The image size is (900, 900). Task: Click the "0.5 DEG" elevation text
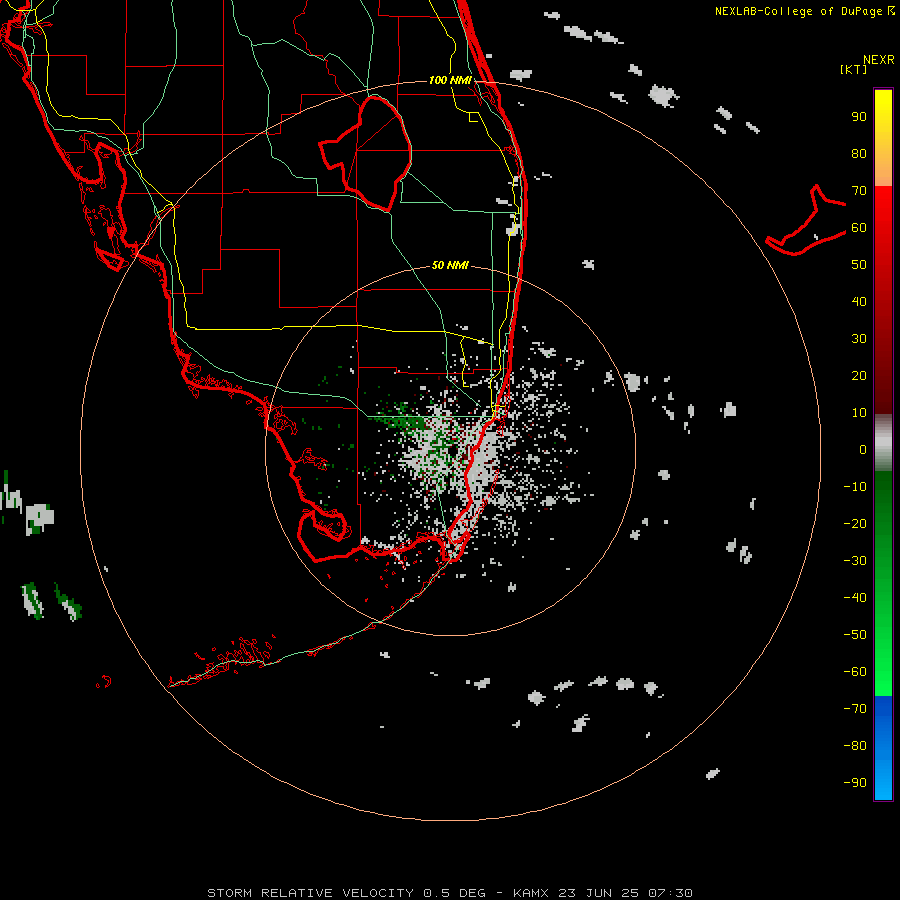coord(454,893)
